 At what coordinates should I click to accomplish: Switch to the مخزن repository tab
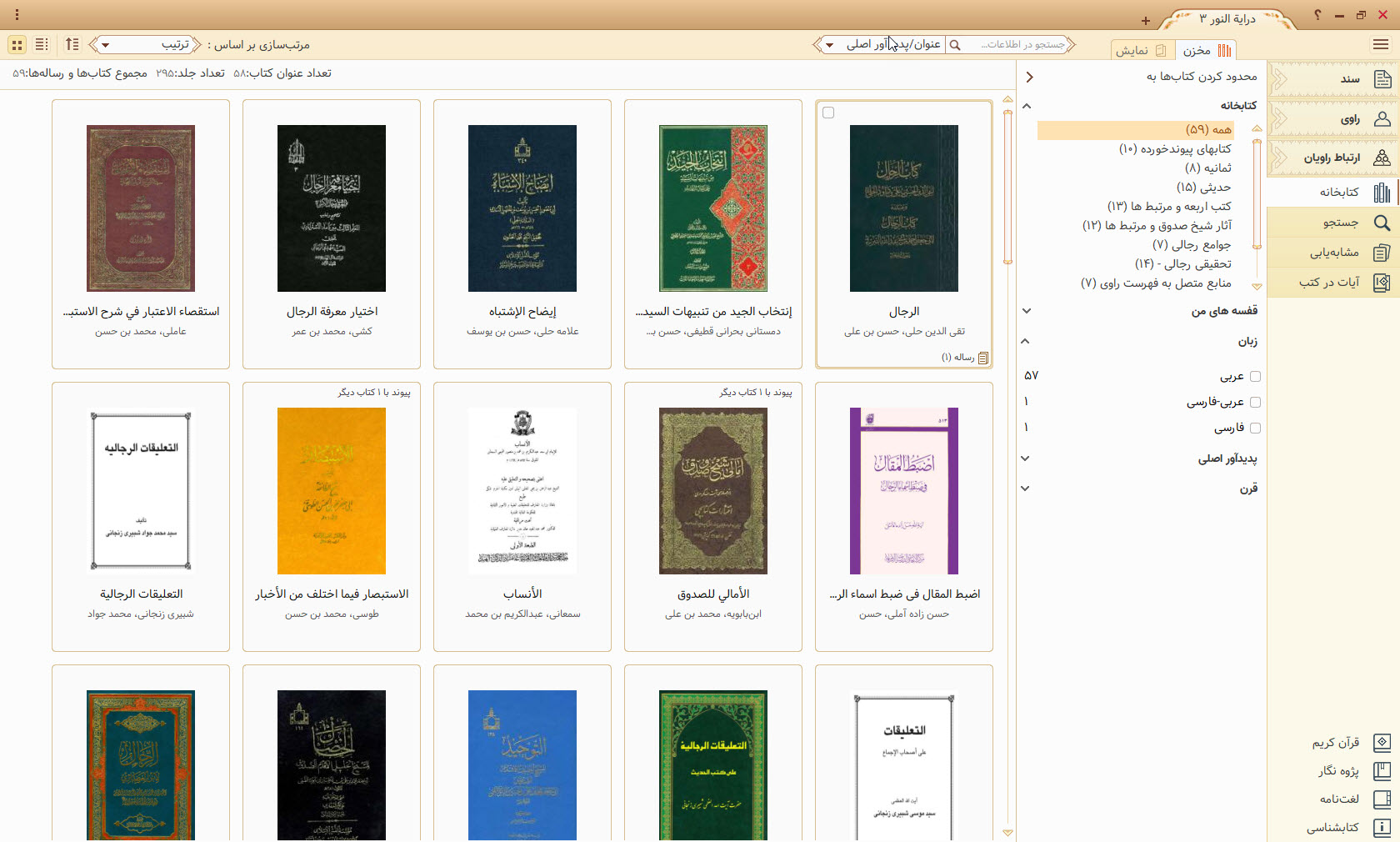point(1206,50)
